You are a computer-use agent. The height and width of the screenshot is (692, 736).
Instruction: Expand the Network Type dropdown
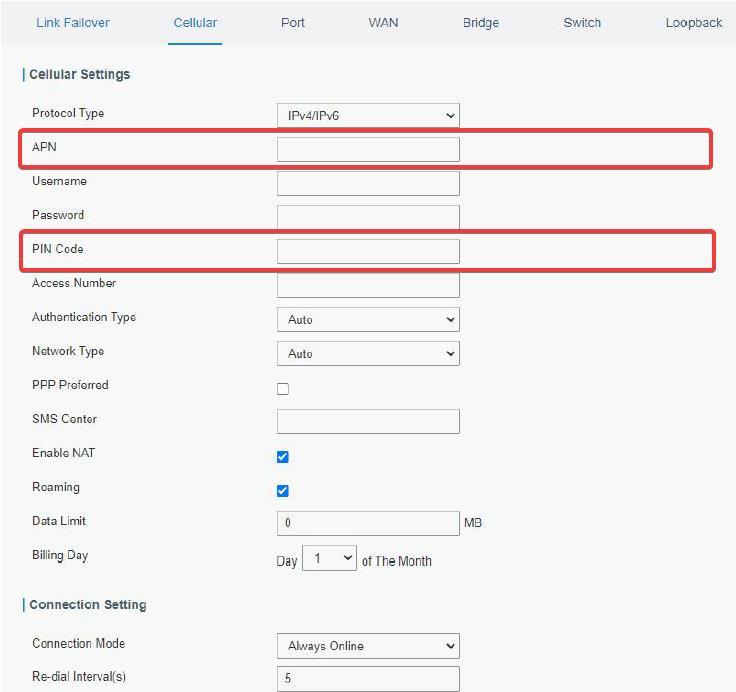[x=368, y=354]
